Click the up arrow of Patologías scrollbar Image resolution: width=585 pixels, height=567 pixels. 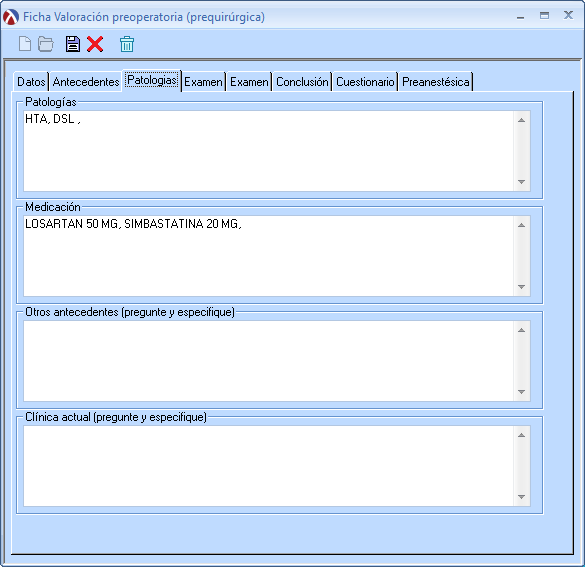522,120
